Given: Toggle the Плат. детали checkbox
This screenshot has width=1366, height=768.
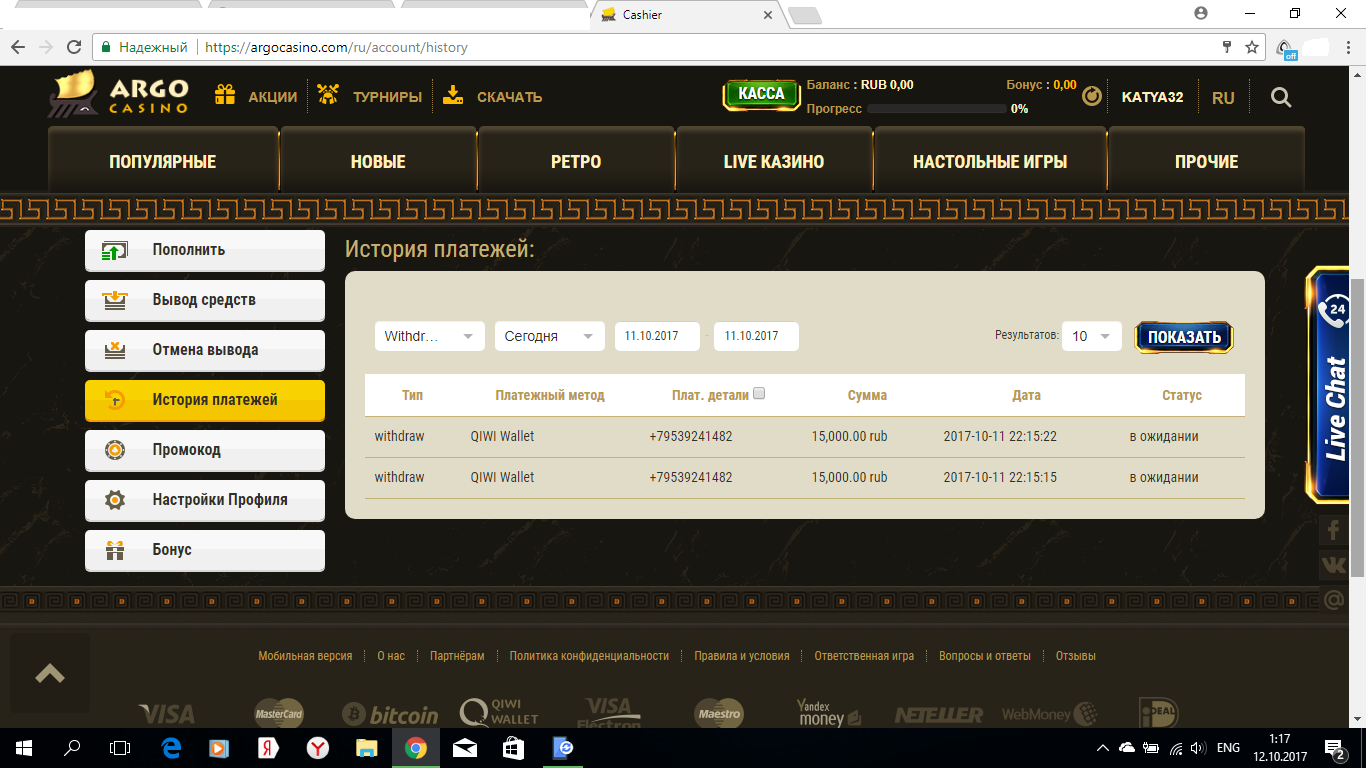Looking at the screenshot, I should (x=759, y=394).
